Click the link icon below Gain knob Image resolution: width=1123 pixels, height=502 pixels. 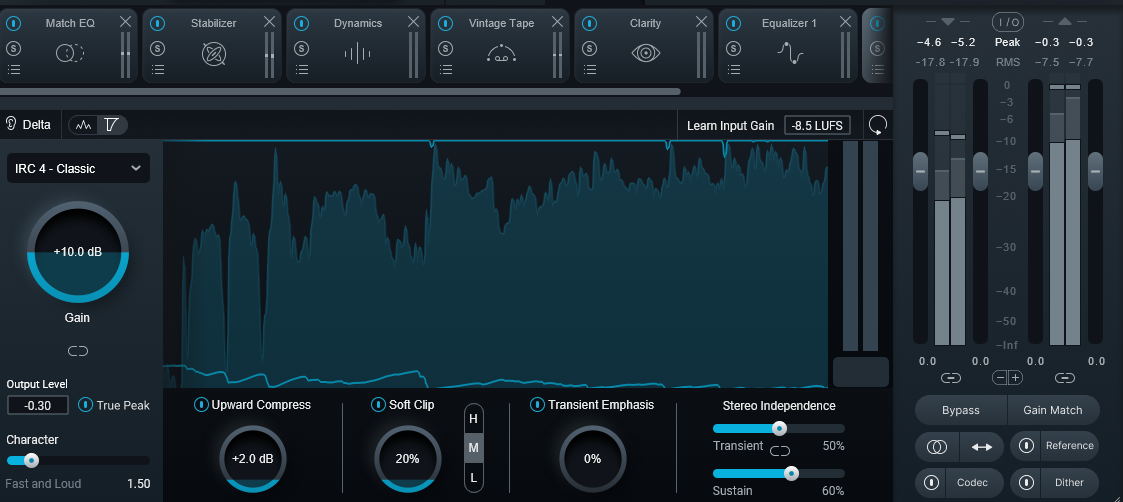pyautogui.click(x=78, y=350)
